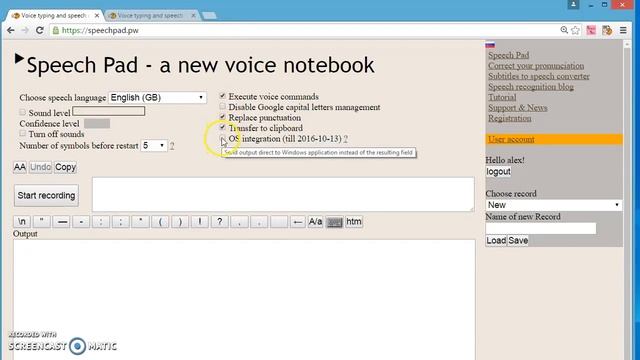Switch to second Voice typing tab
This screenshot has width=640, height=360.
tap(151, 16)
